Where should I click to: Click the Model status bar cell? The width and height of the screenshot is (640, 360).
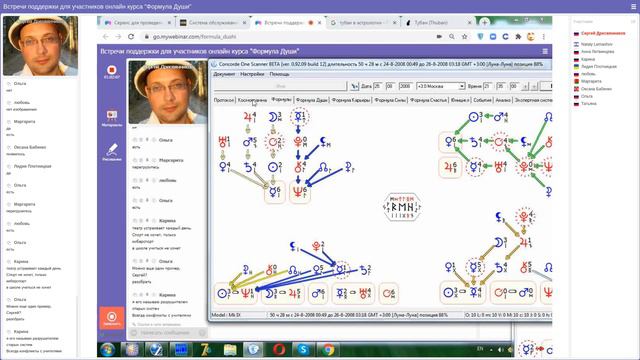(x=239, y=315)
